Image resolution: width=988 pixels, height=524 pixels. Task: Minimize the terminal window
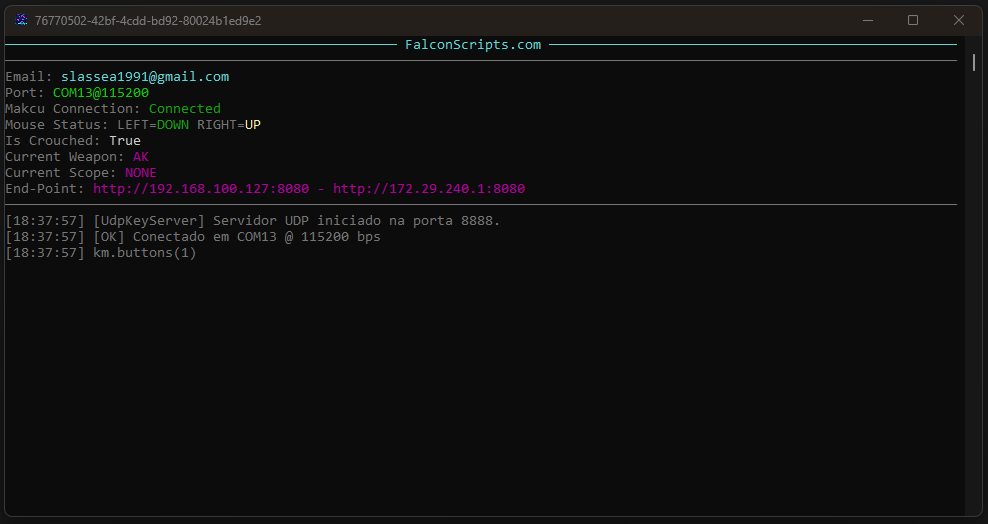click(x=868, y=20)
